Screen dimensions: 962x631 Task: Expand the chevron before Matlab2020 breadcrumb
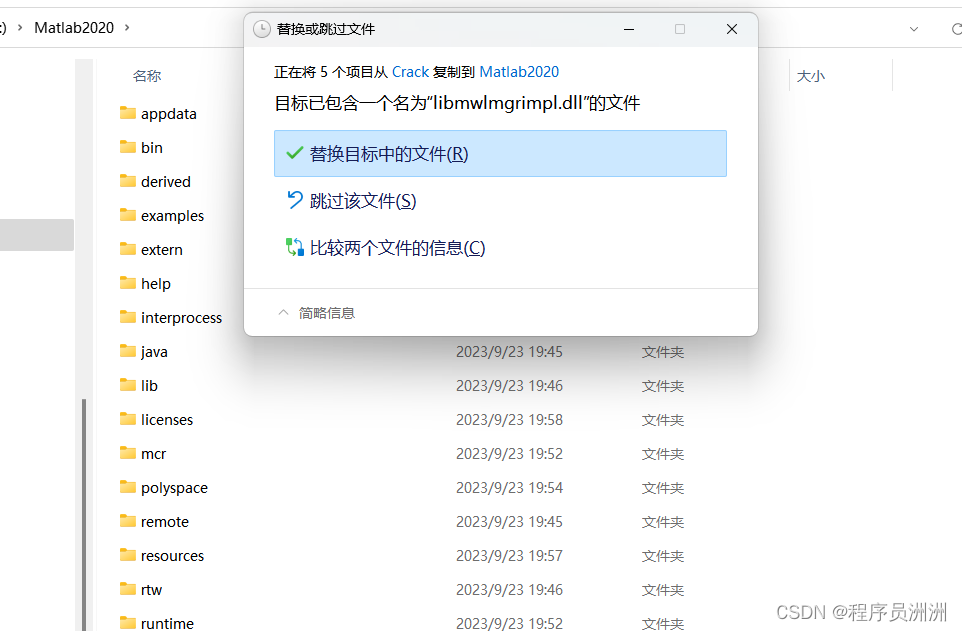(x=20, y=28)
